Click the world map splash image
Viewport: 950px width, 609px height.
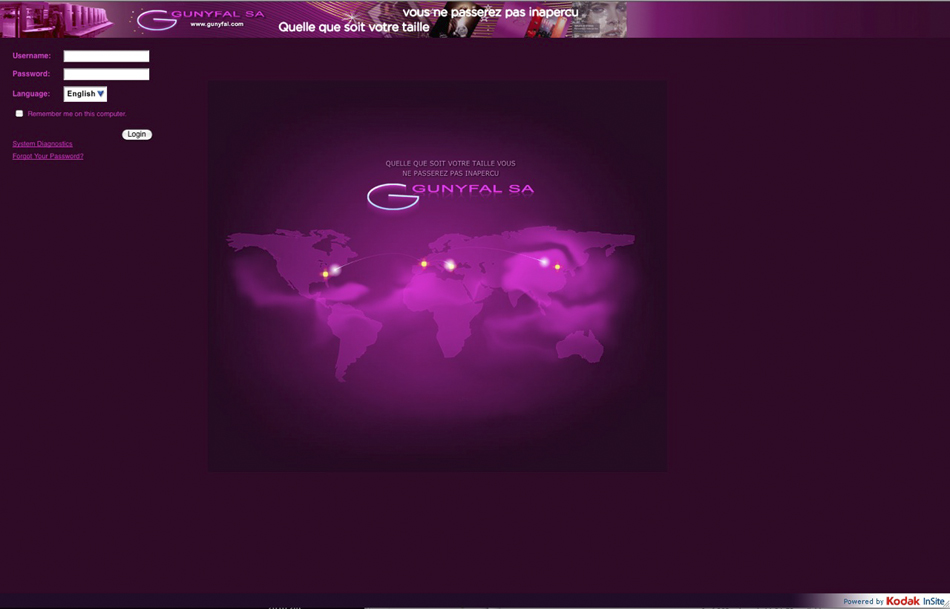pyautogui.click(x=437, y=276)
